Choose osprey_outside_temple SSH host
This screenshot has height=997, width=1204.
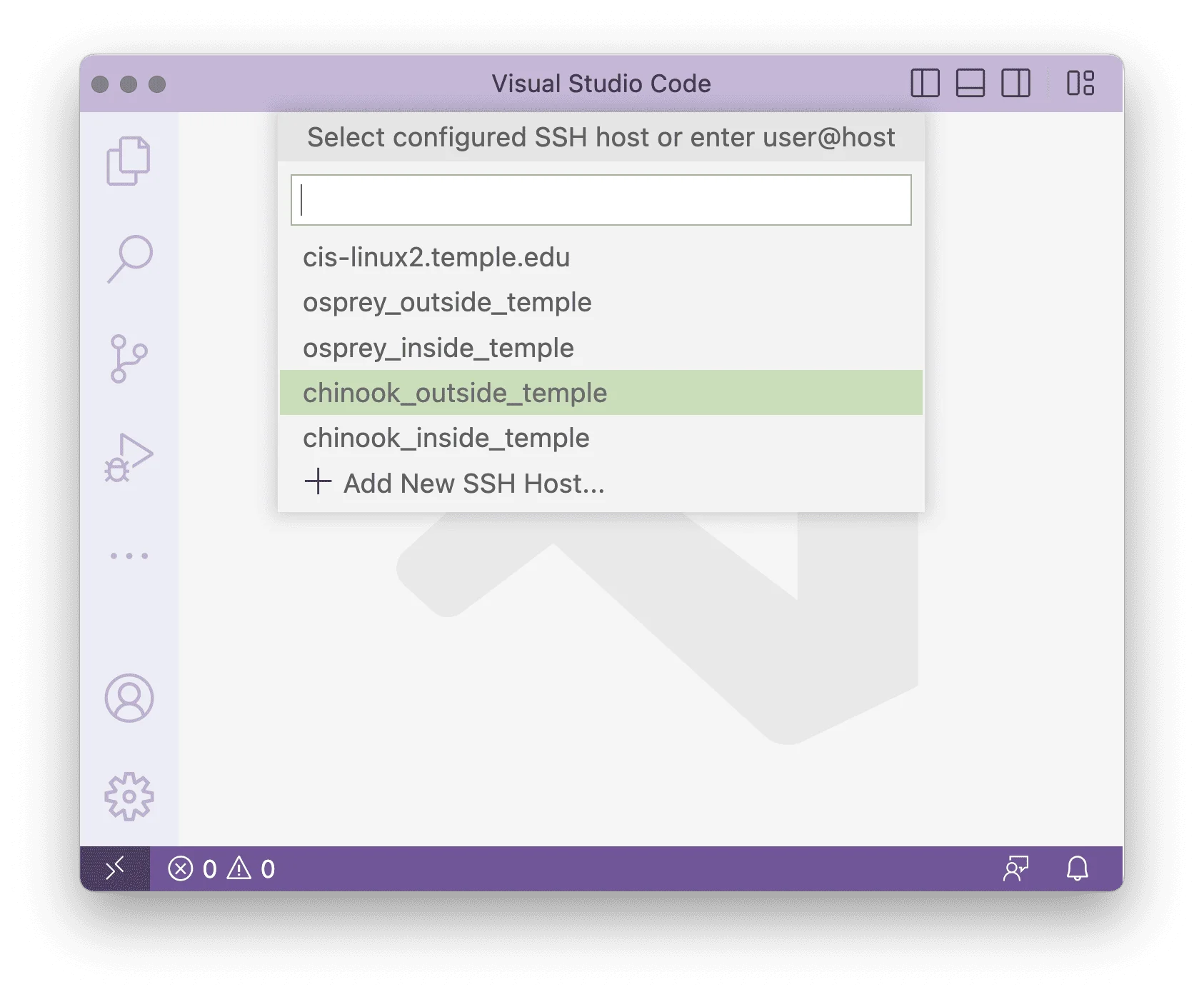click(x=447, y=302)
